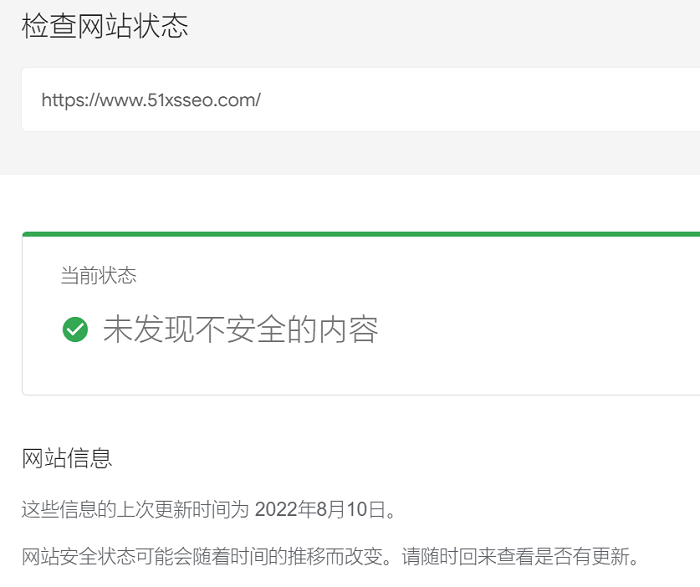700x587 pixels.
Task: Click the word 内容 ending the status message
Action: [x=348, y=329]
